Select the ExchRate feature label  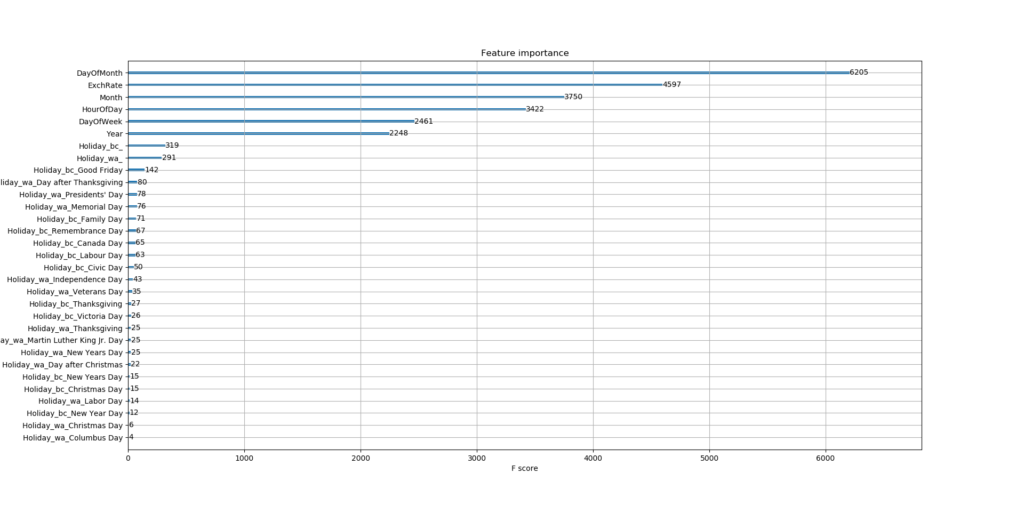(x=105, y=85)
